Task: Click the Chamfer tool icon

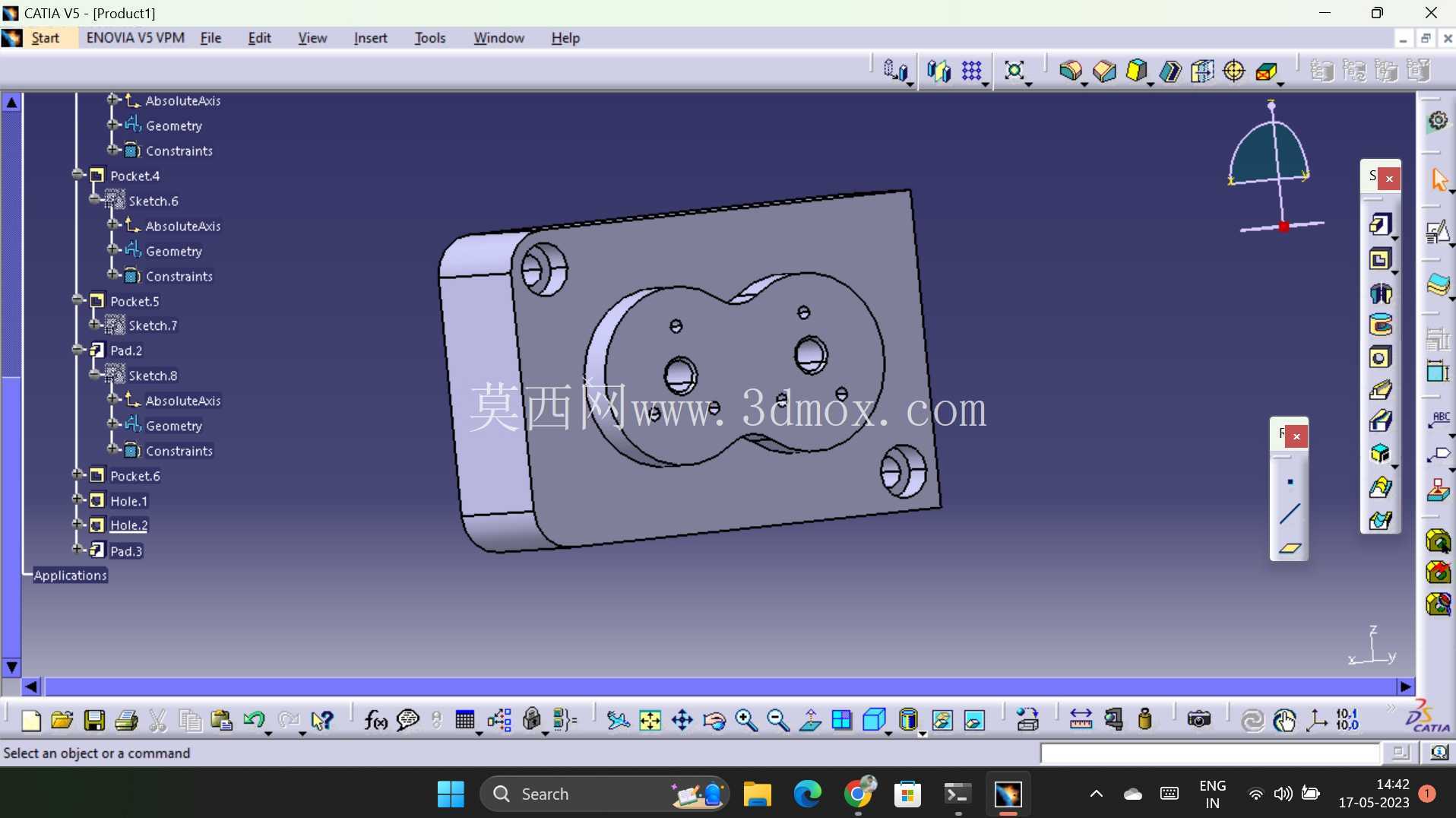Action: [1104, 71]
